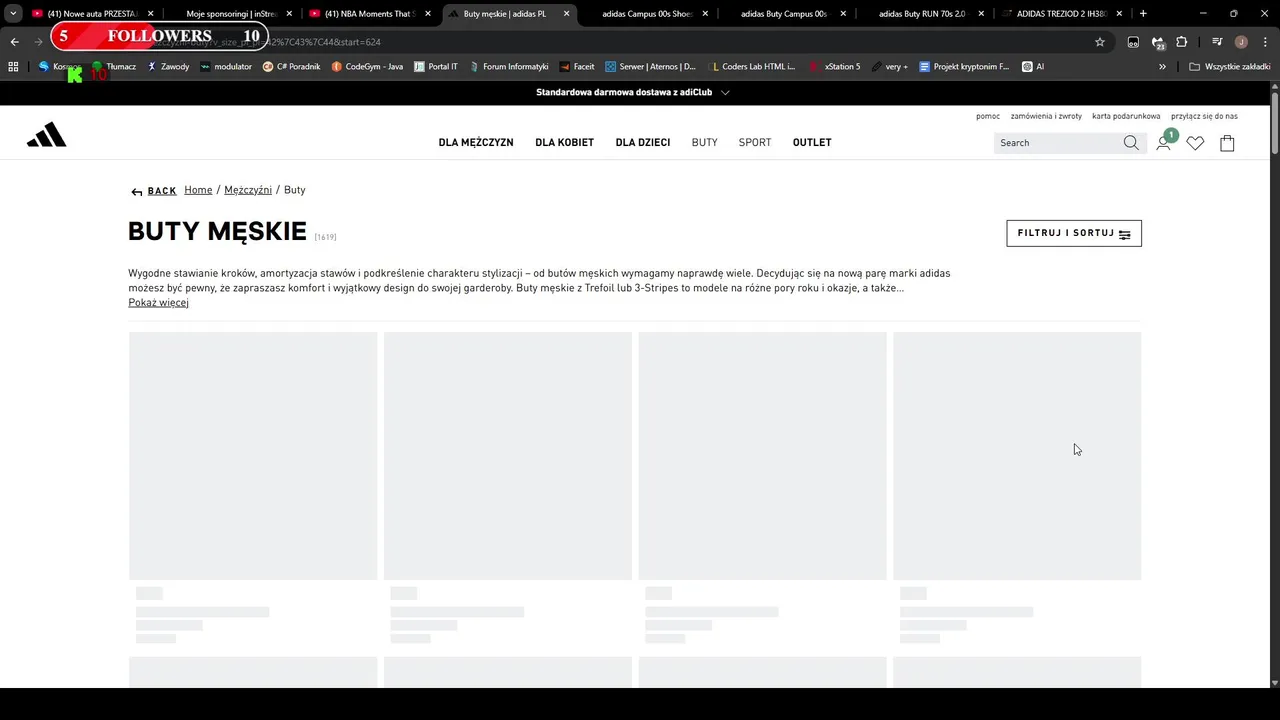Open the AI bookmark
This screenshot has width=1280, height=720.
tap(1034, 66)
